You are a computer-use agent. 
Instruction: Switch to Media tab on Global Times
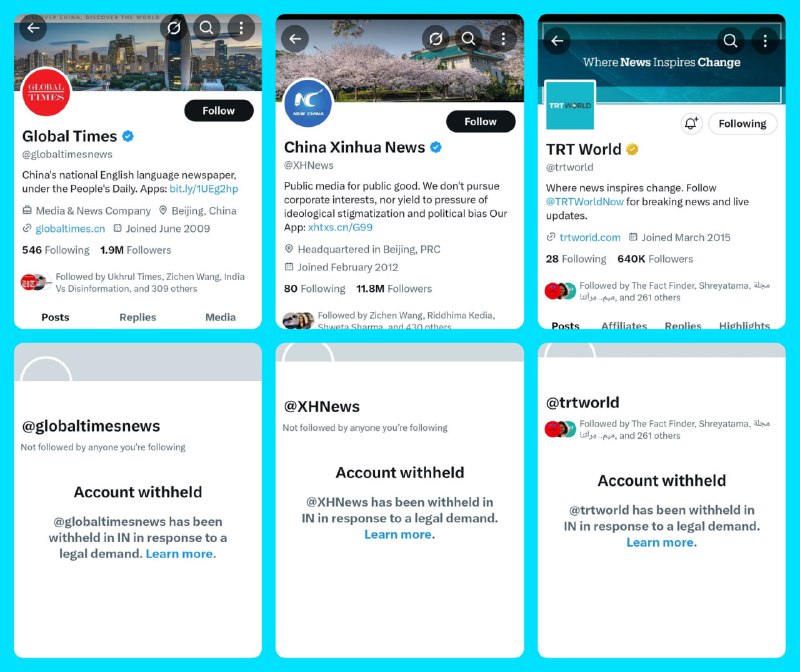point(220,317)
